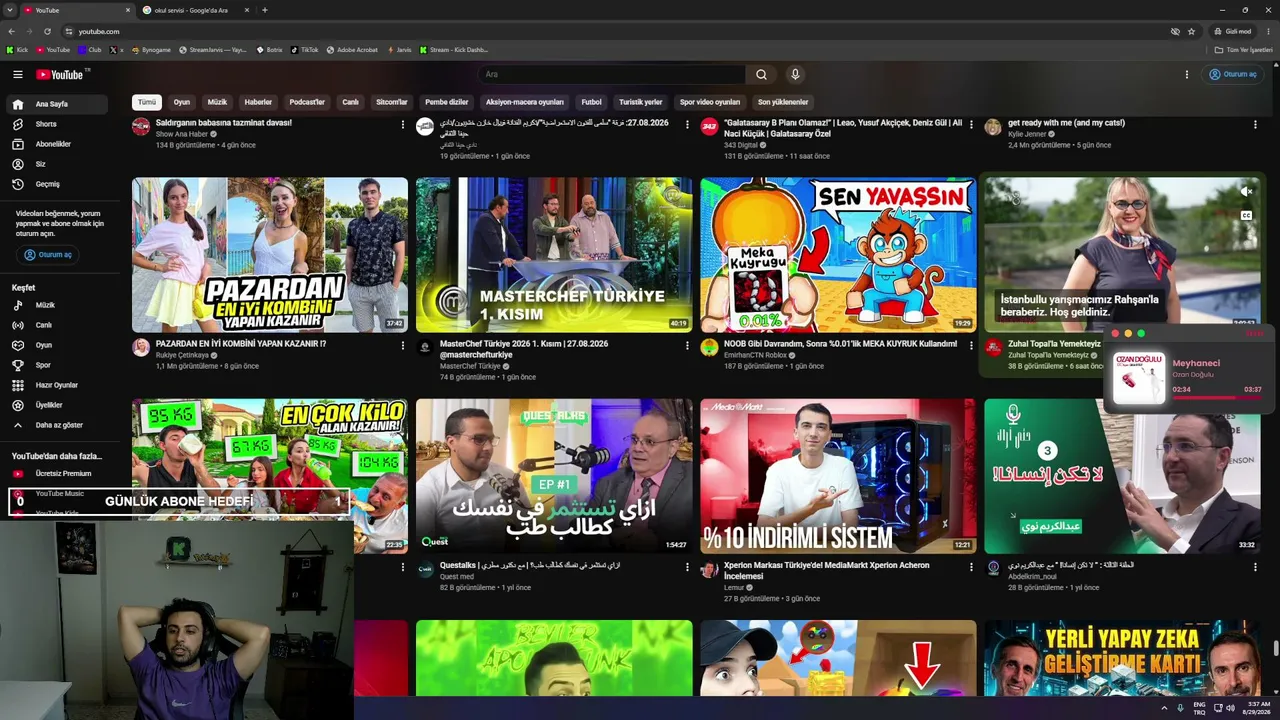Open Chrome's three-dot menu

tap(1267, 31)
